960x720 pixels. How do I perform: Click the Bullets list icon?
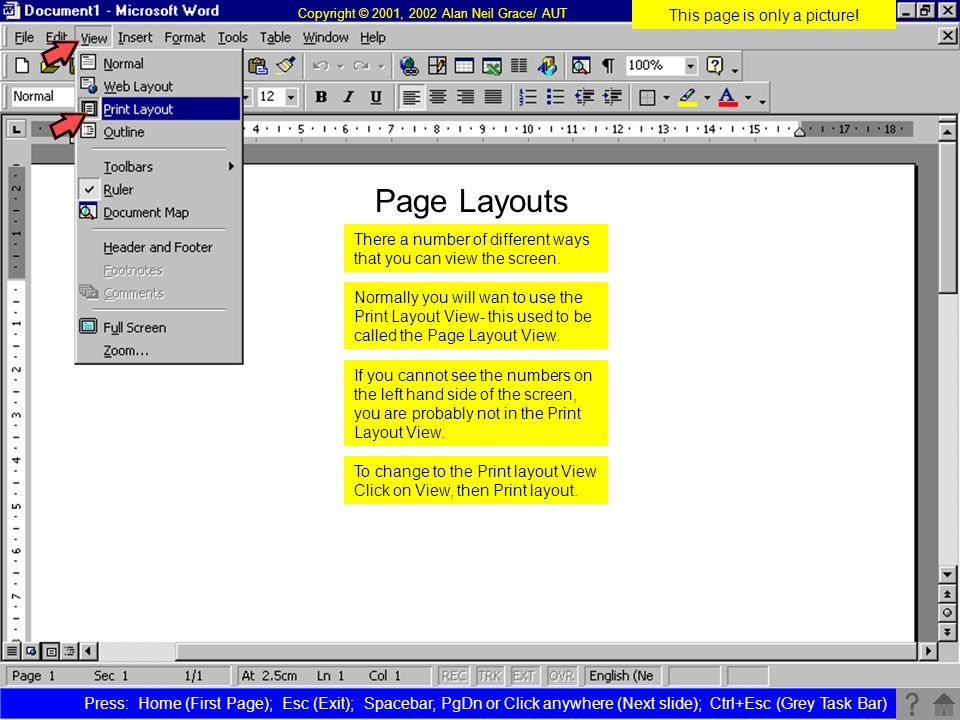coord(555,97)
